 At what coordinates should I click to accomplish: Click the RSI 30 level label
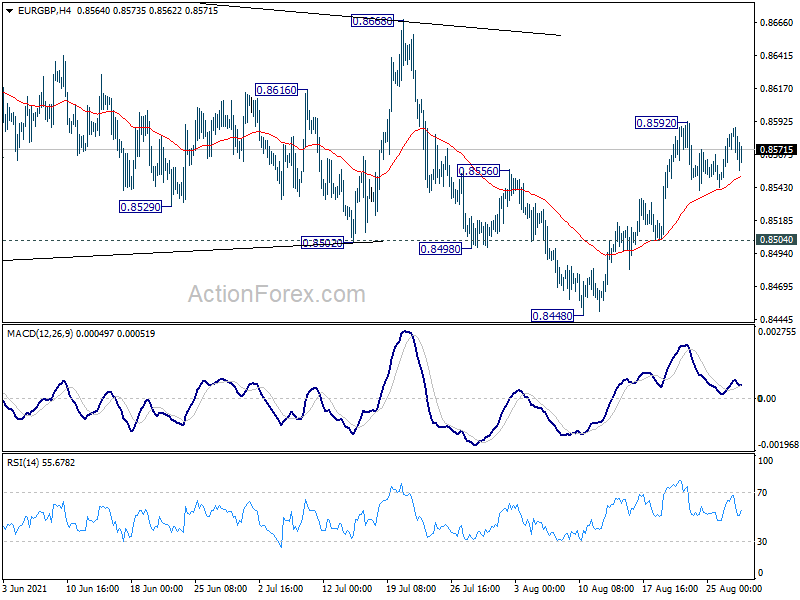coord(762,542)
